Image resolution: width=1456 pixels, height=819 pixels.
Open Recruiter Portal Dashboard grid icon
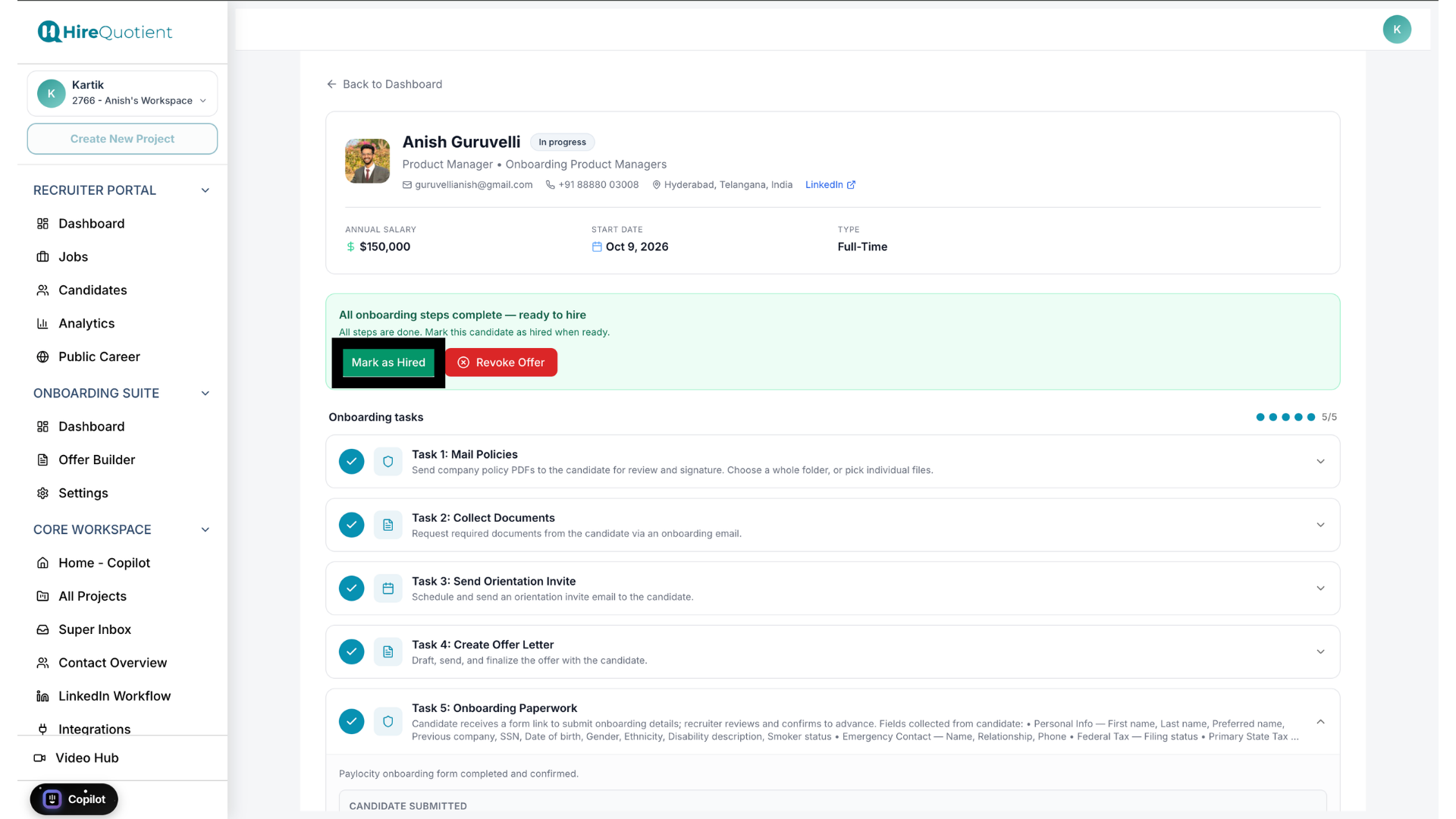[42, 224]
